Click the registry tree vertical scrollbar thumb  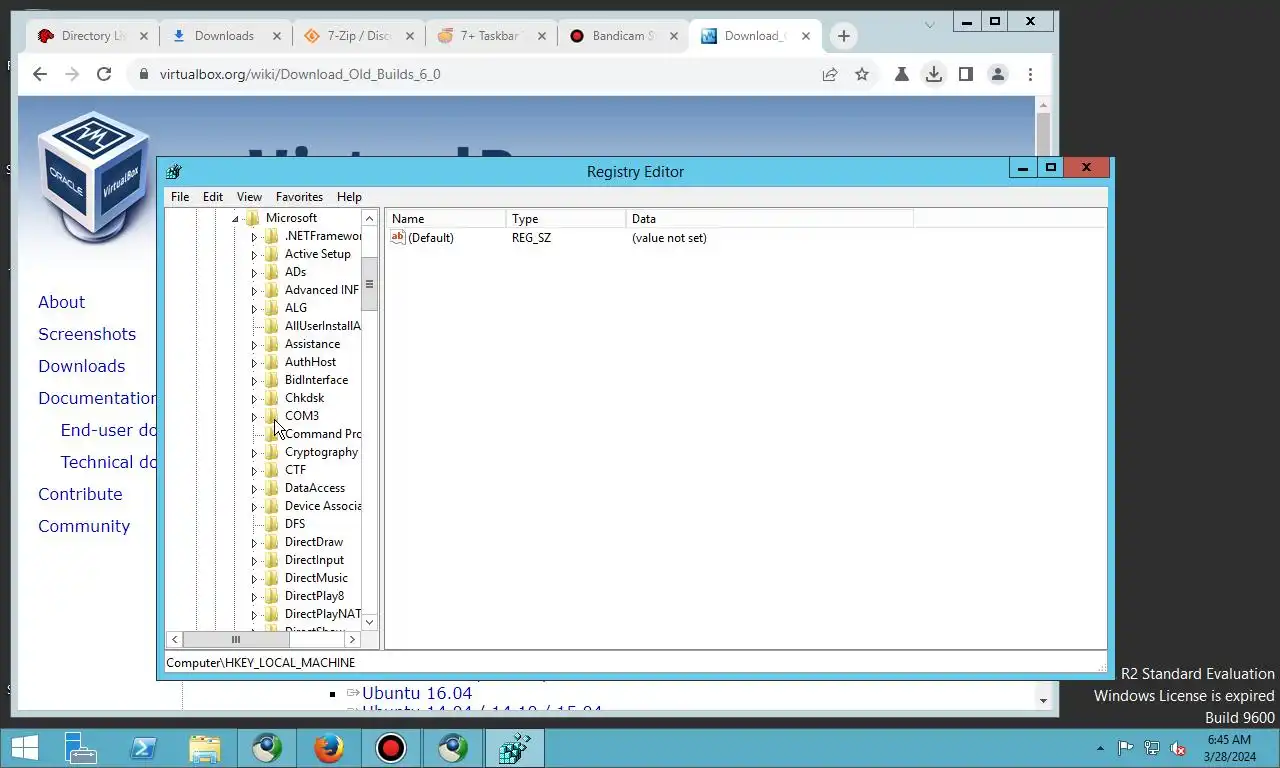[369, 284]
